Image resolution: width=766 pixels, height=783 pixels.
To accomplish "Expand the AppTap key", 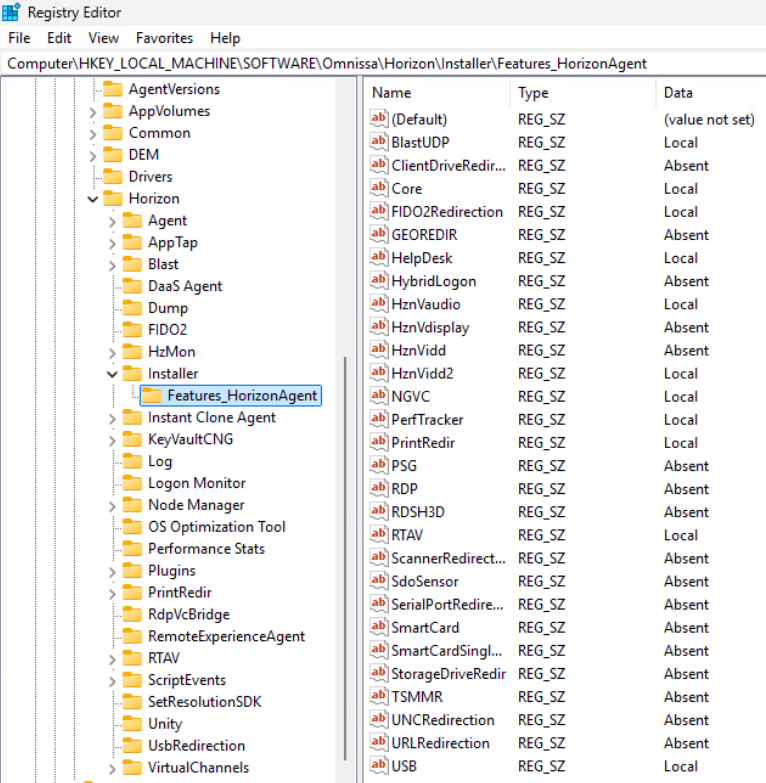I will 112,243.
